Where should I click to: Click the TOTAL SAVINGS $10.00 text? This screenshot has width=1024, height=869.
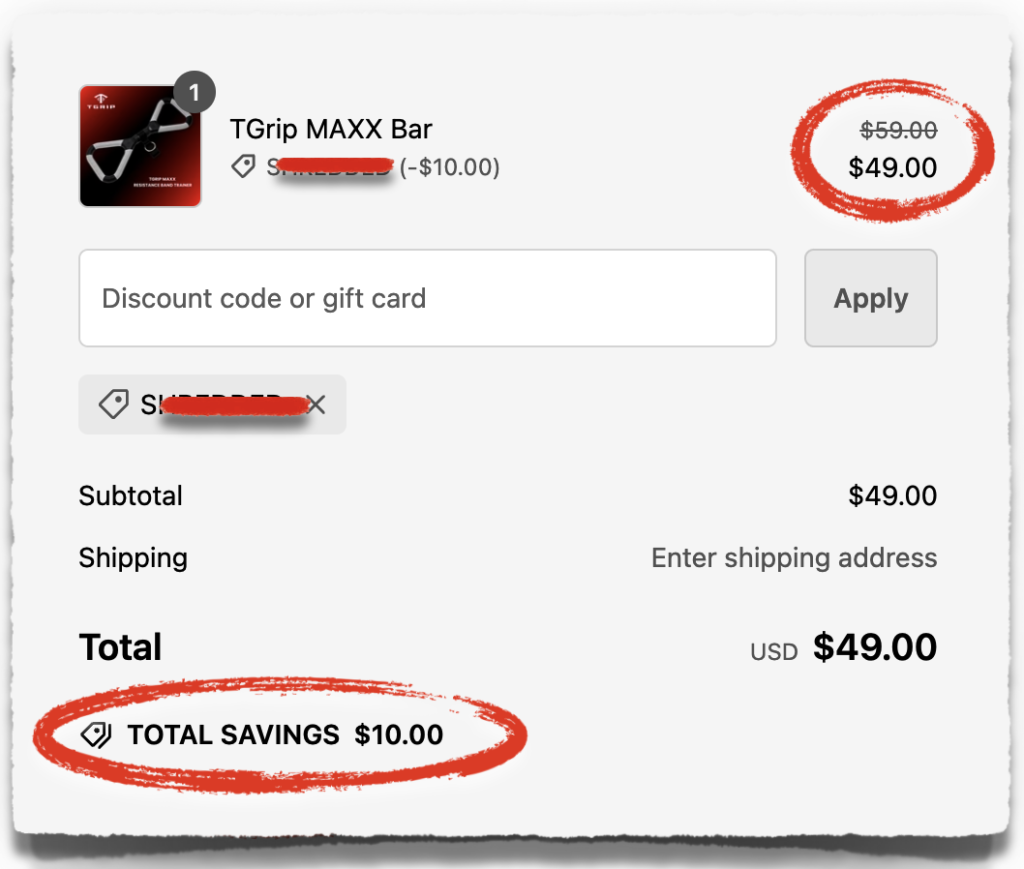click(285, 735)
